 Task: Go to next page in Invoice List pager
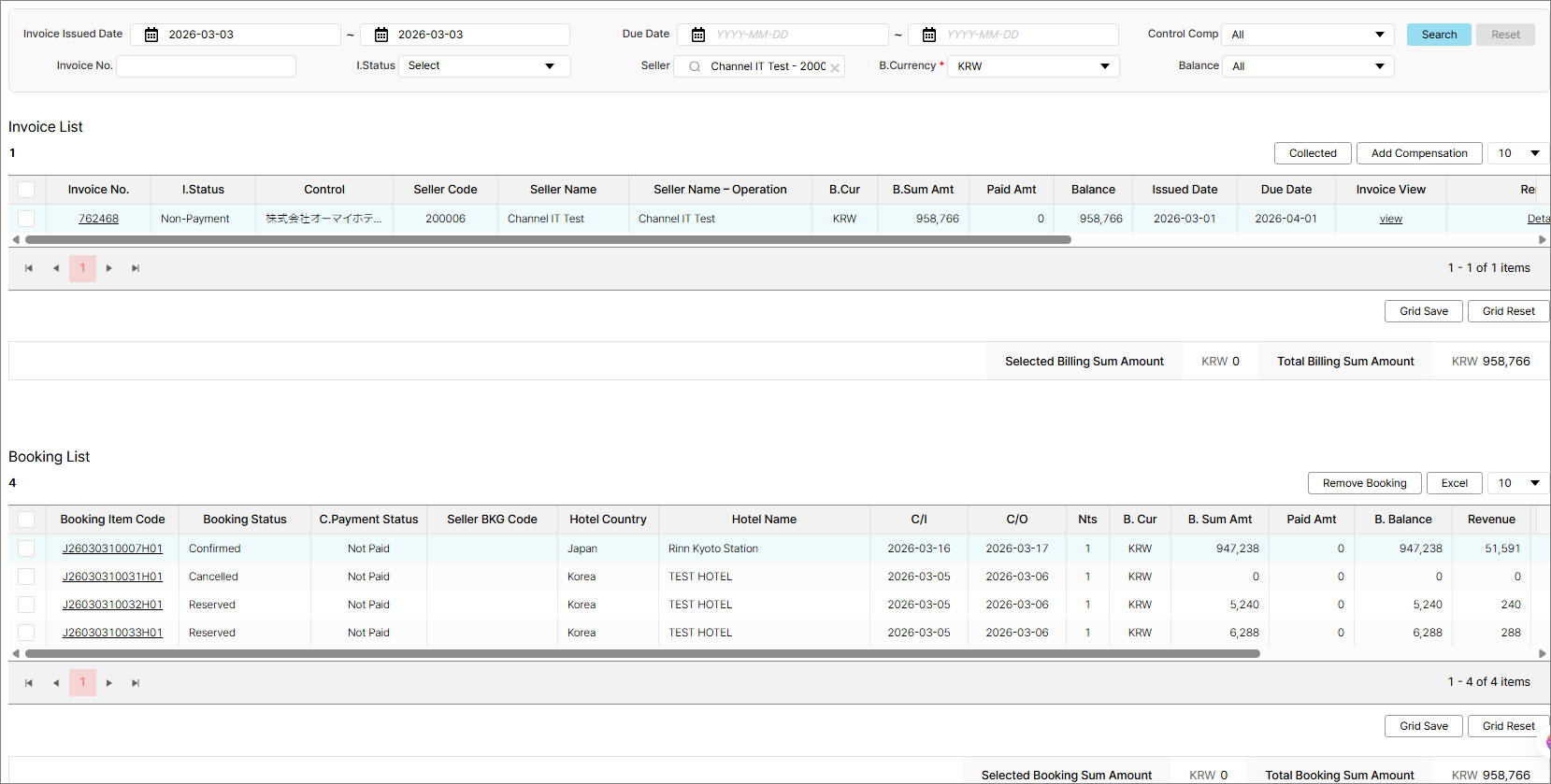click(109, 268)
